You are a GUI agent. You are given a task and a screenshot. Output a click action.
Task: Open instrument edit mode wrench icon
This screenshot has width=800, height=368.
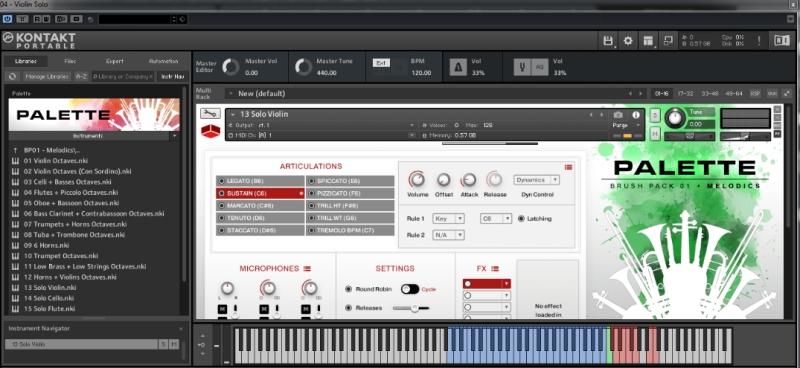(210, 114)
